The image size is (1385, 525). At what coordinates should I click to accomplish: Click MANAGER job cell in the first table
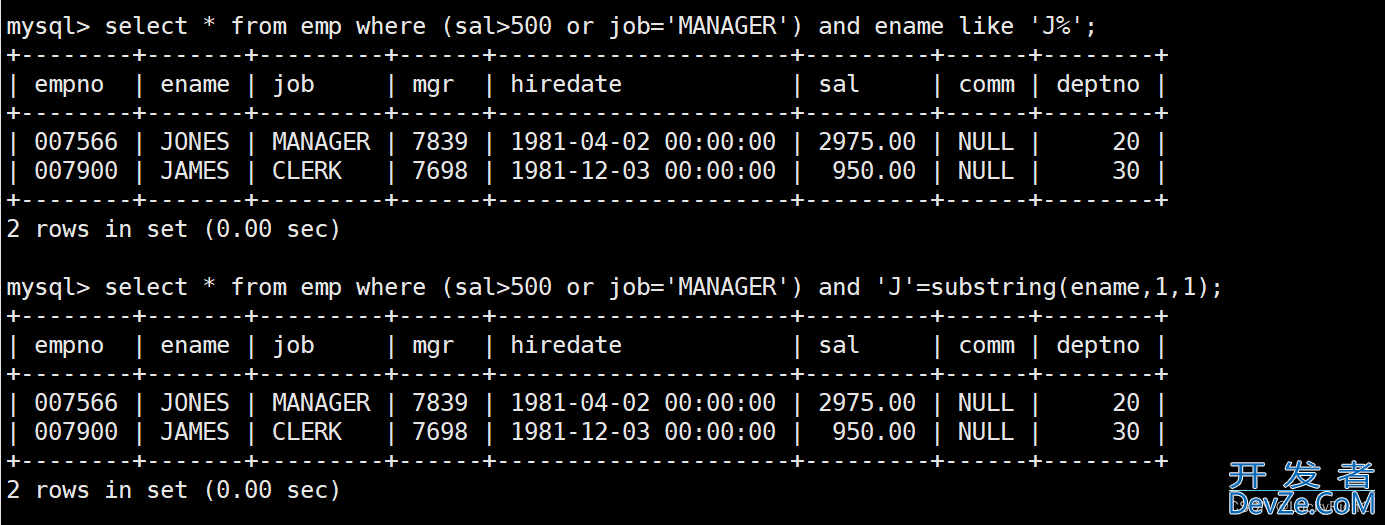tap(321, 142)
